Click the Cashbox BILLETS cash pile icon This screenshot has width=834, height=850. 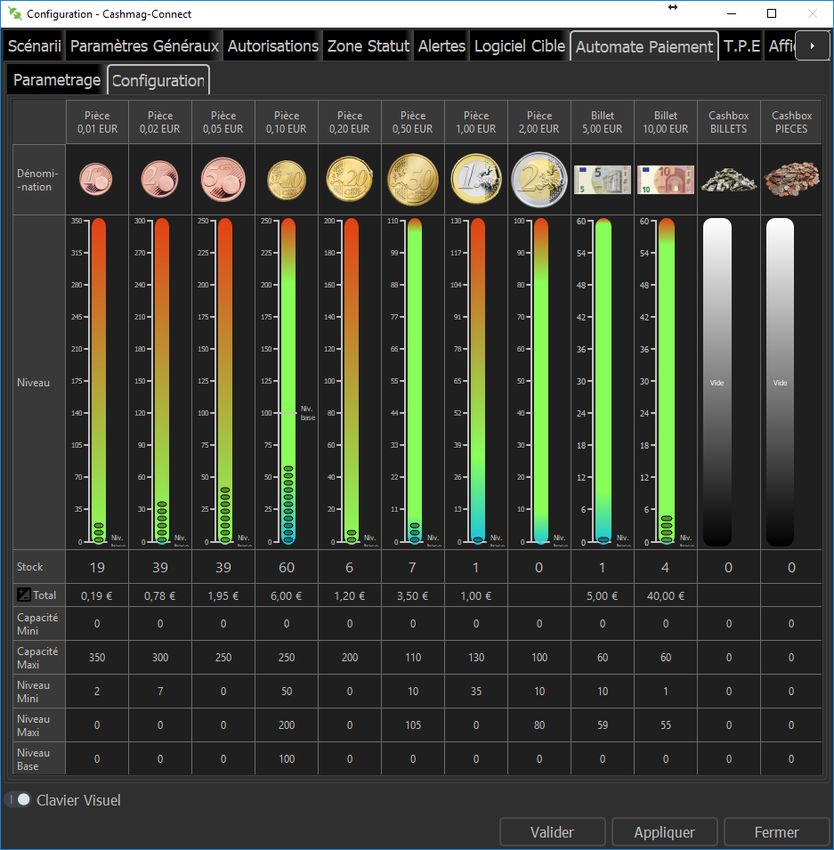[x=728, y=180]
